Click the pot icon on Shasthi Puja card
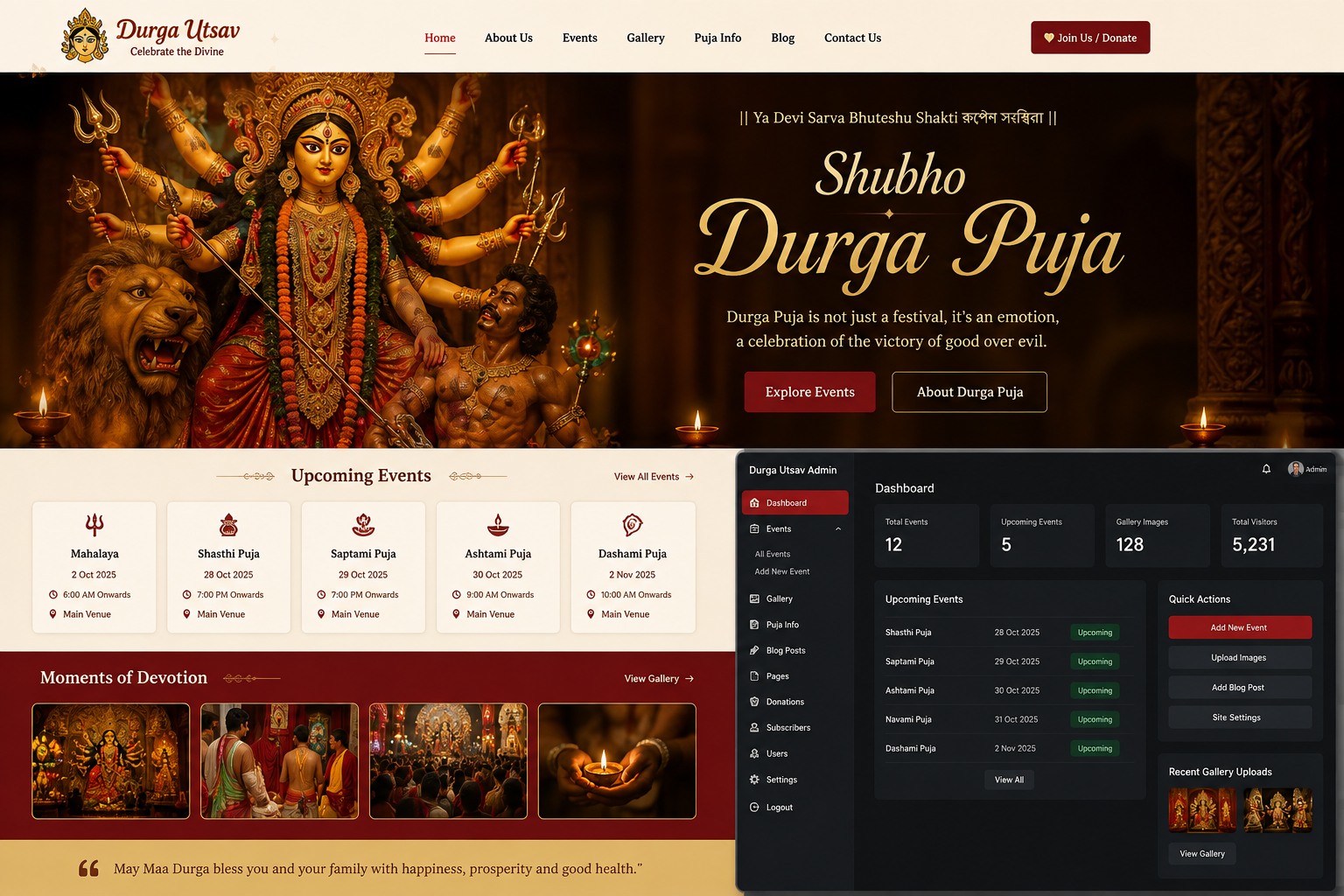The image size is (1344, 896). coord(228,524)
